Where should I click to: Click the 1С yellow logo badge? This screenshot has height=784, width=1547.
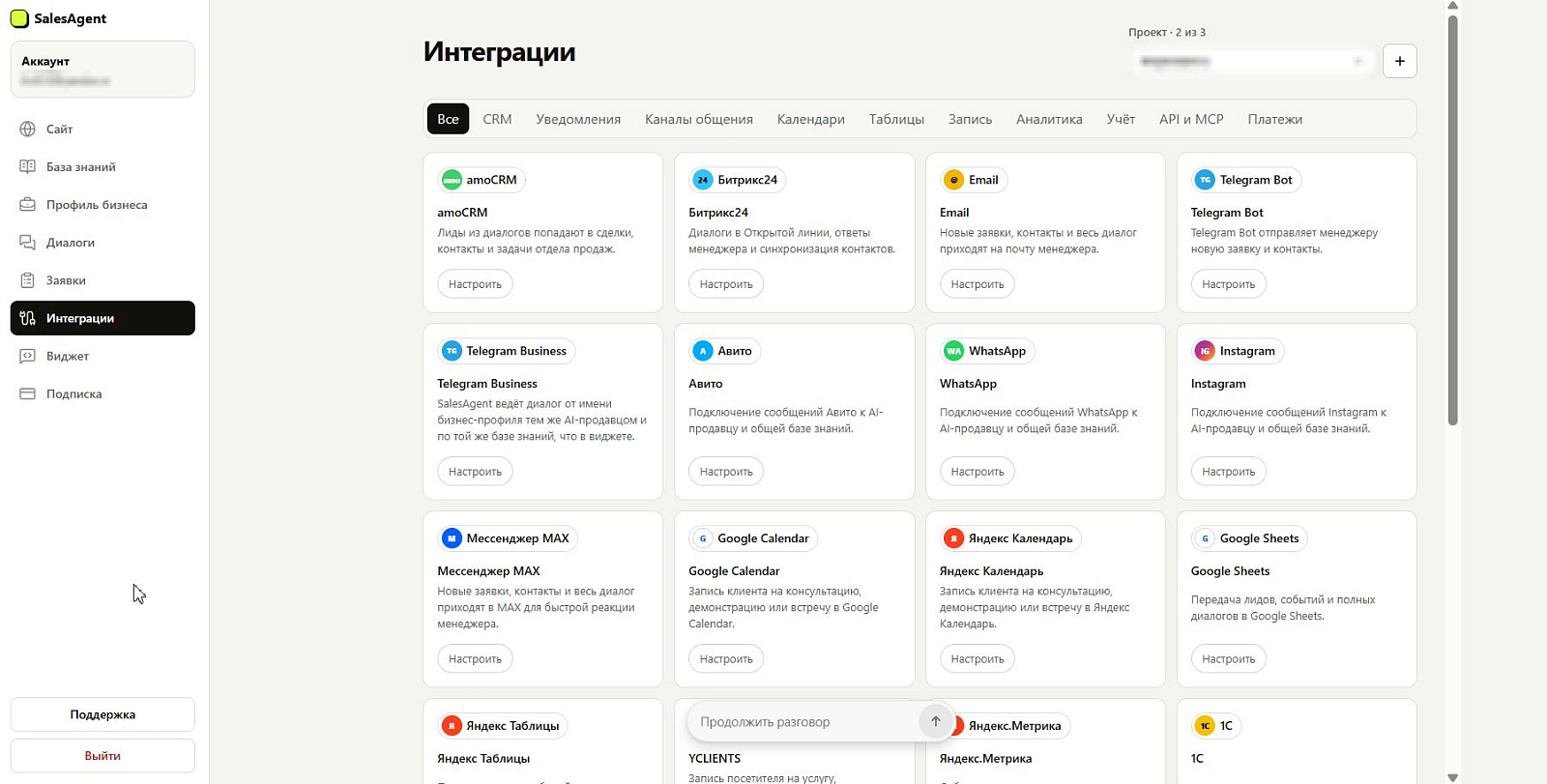[x=1205, y=726]
